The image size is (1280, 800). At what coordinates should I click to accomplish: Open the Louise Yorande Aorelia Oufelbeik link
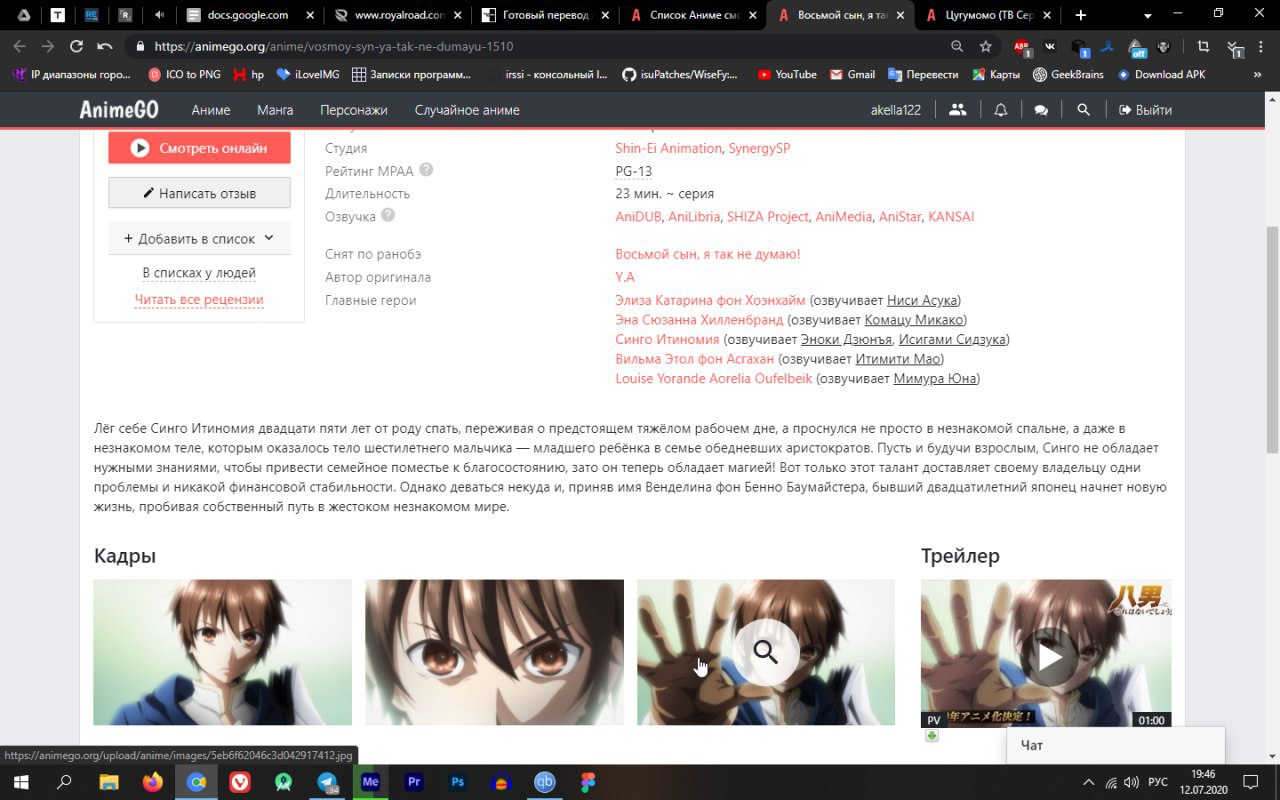coord(714,379)
